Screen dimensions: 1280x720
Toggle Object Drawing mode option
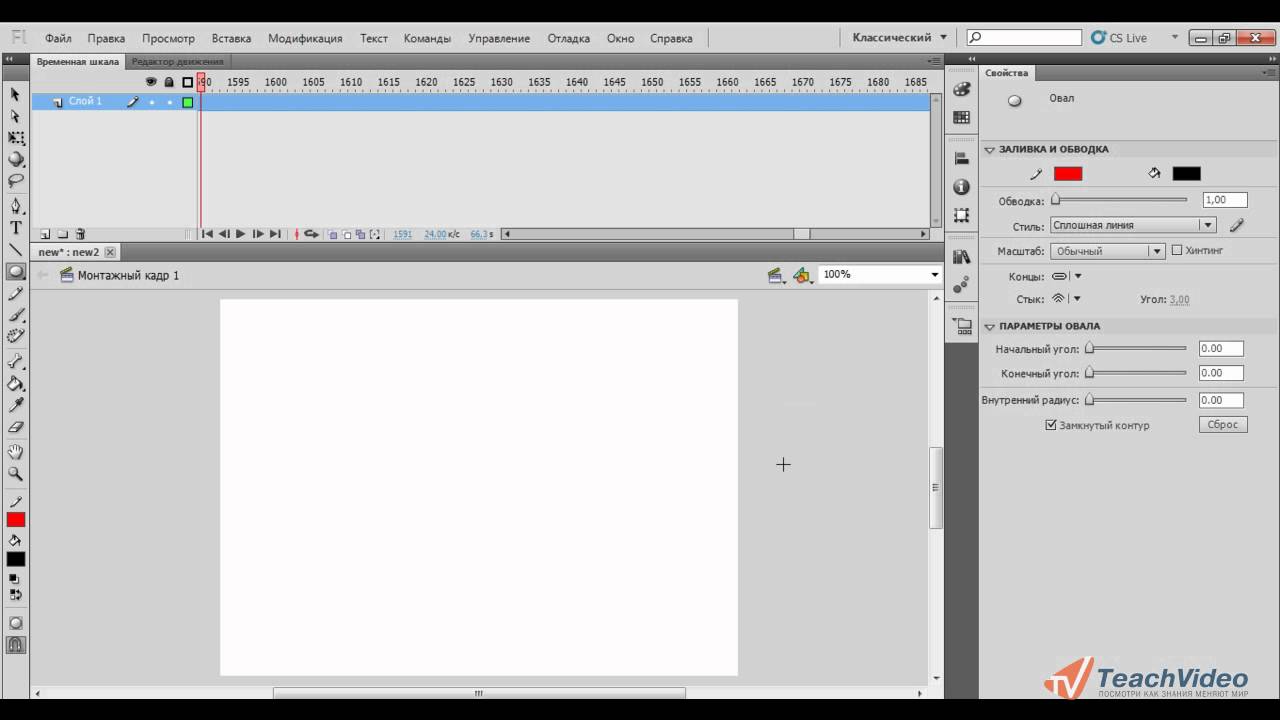(x=16, y=623)
